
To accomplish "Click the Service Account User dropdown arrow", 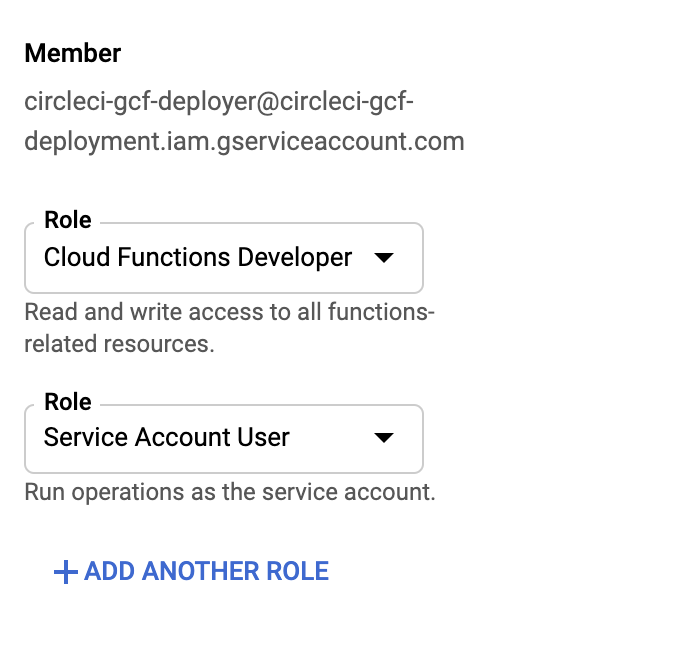I will point(384,438).
